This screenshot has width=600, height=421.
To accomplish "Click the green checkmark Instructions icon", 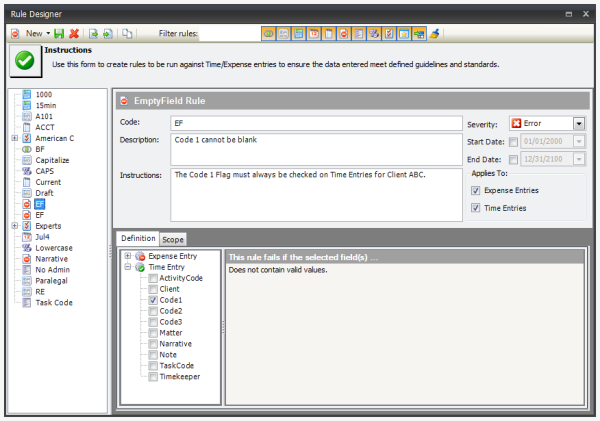I will click(23, 61).
